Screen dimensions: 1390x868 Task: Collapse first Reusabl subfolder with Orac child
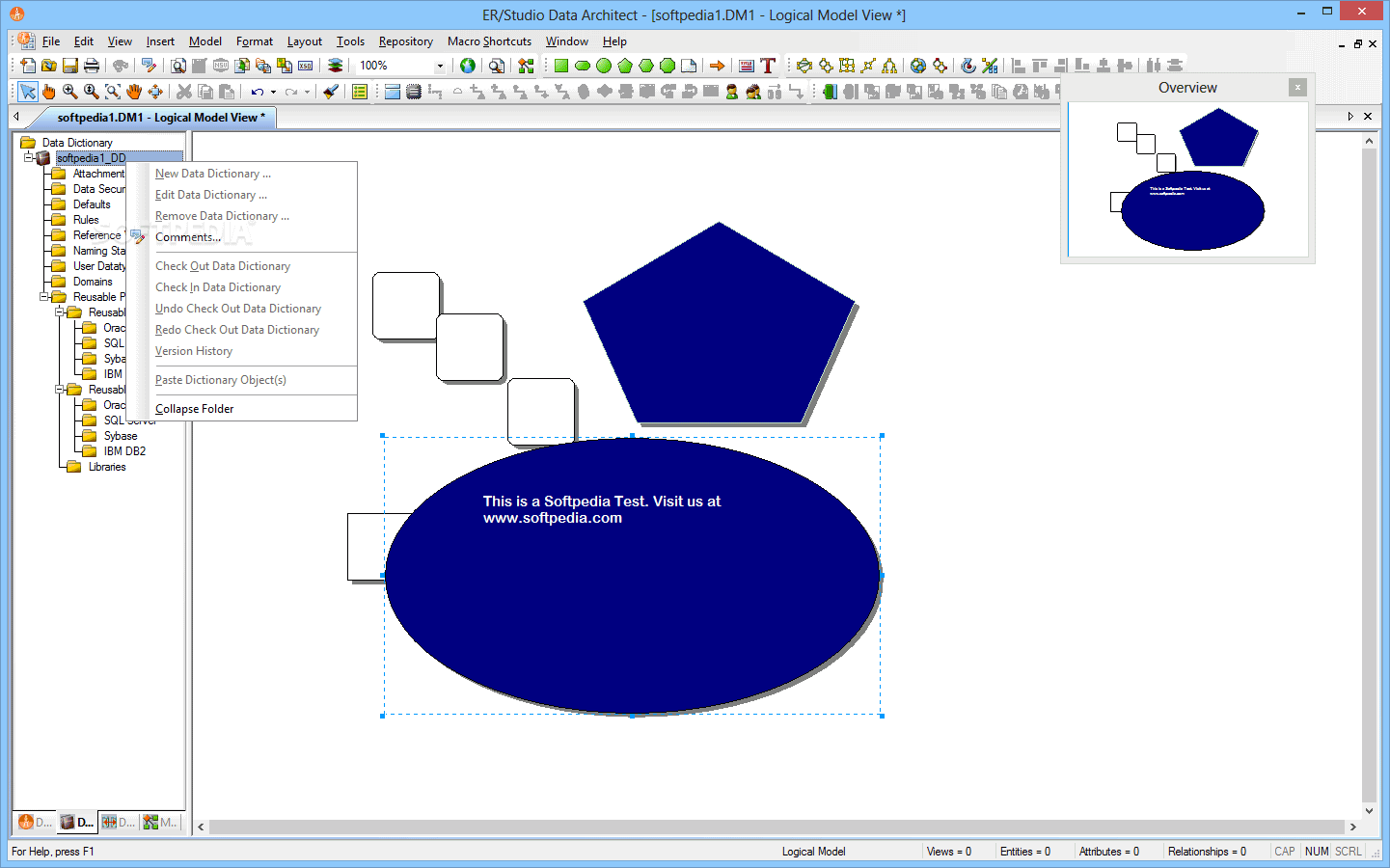60,312
